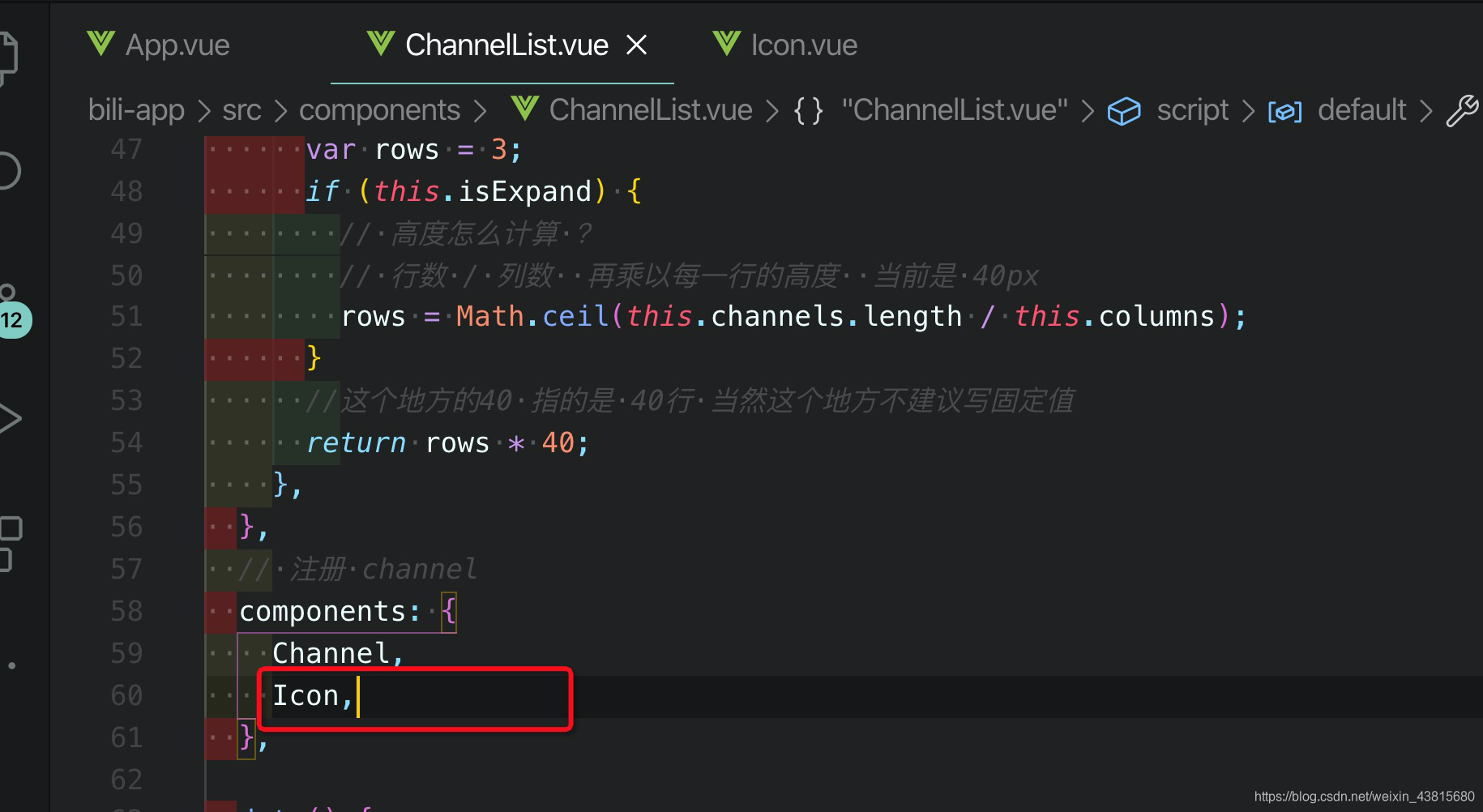The image size is (1483, 812).
Task: Open Explorer from activity bar
Action: [8, 57]
